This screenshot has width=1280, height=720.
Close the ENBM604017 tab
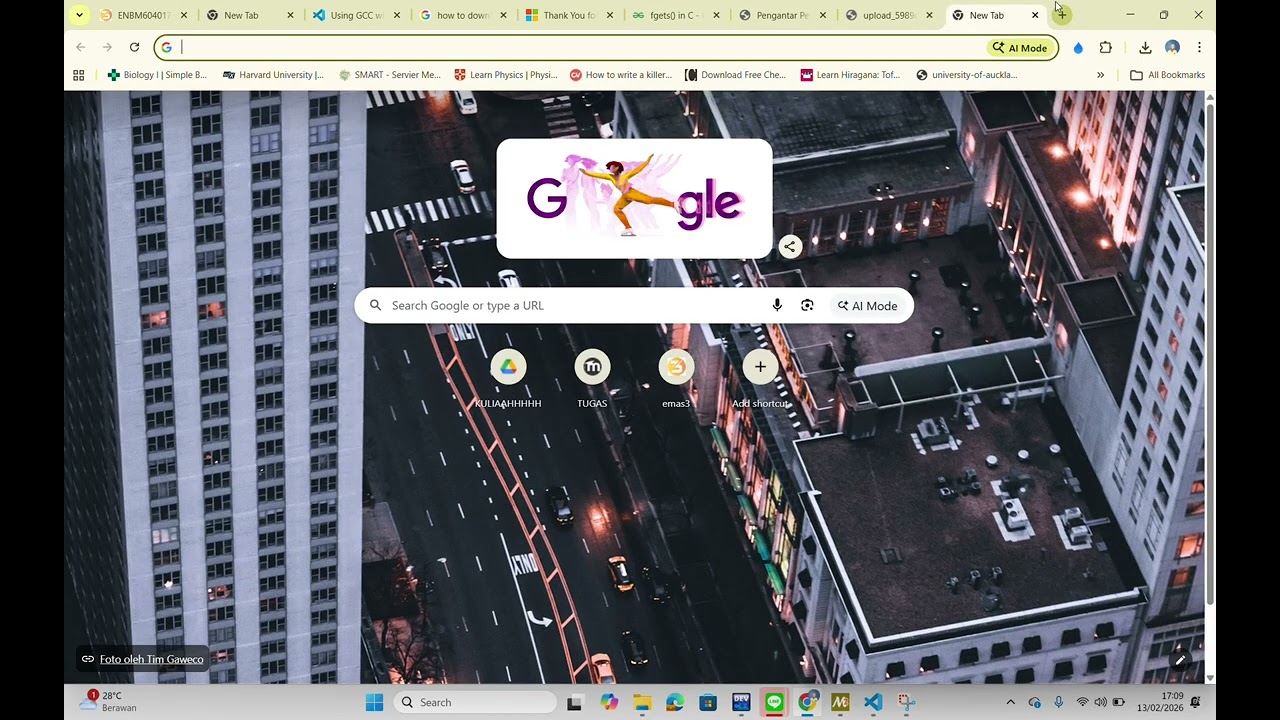pos(183,15)
